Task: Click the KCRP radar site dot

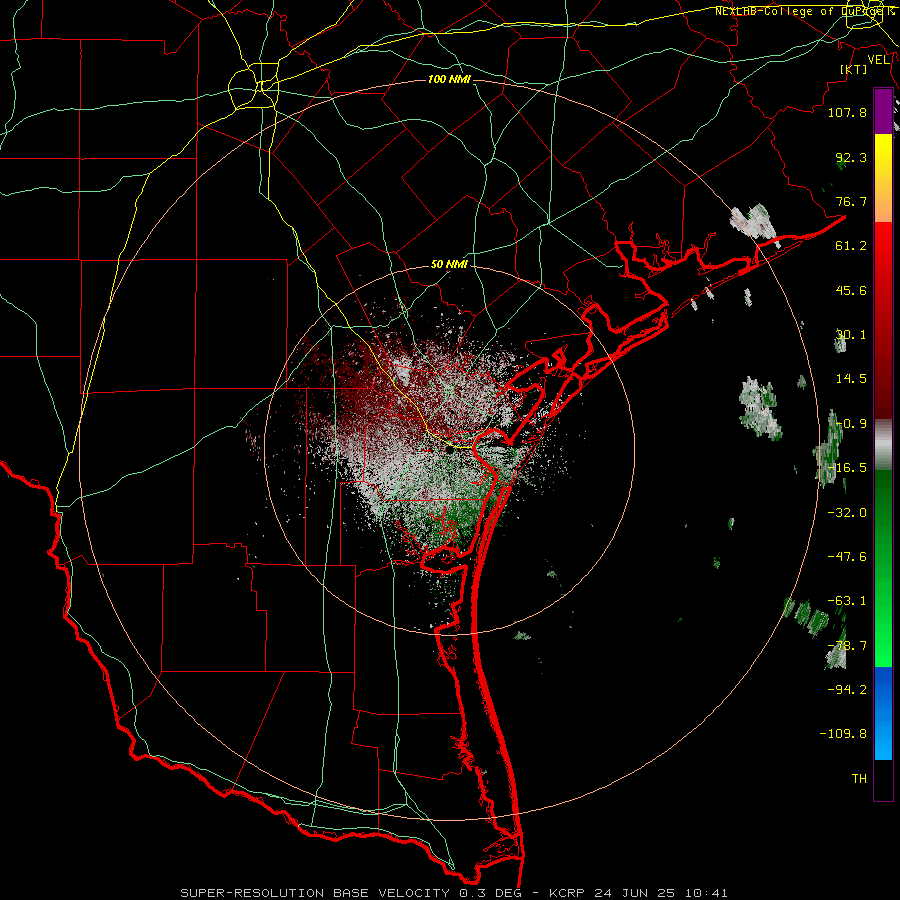Action: (x=449, y=450)
